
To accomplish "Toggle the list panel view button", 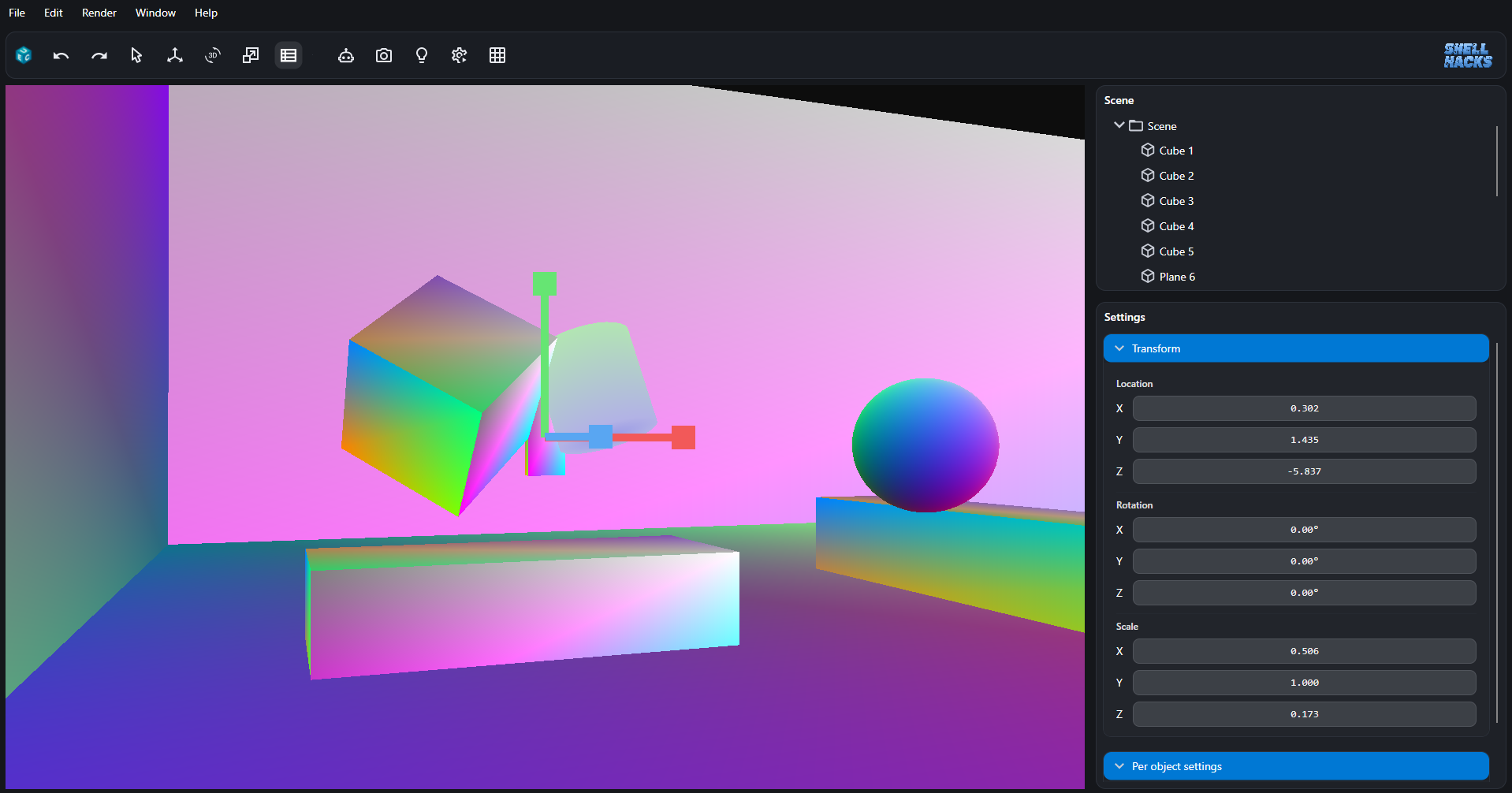I will [288, 55].
